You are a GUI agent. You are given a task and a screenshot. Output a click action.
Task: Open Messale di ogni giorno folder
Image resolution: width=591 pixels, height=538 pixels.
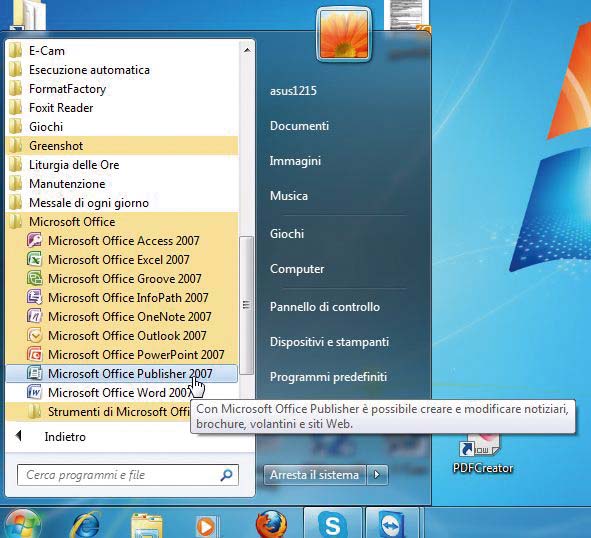pyautogui.click(x=122, y=203)
